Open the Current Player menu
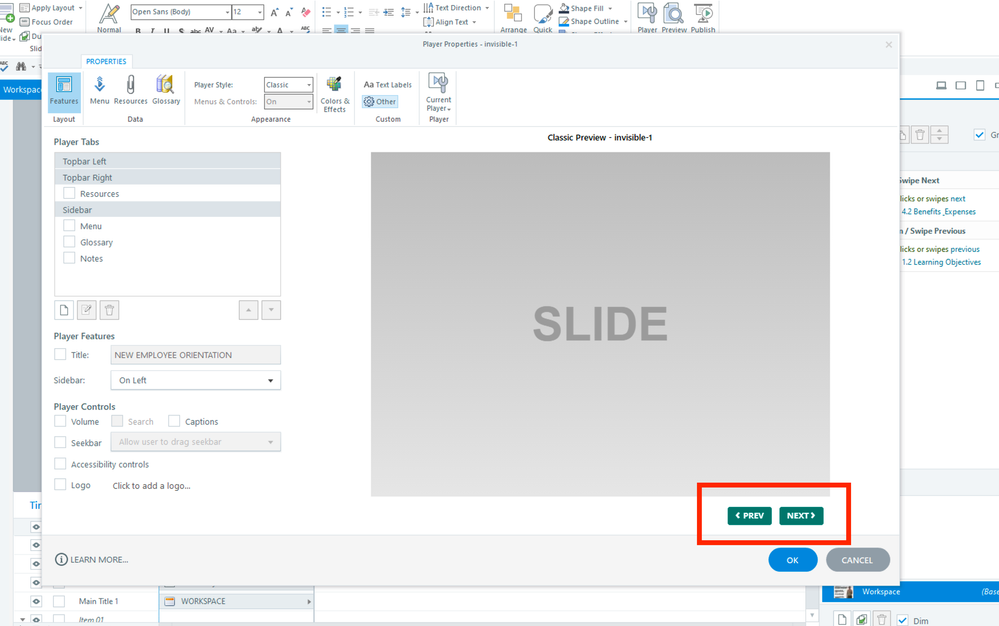This screenshot has height=626, width=999. coord(438,92)
